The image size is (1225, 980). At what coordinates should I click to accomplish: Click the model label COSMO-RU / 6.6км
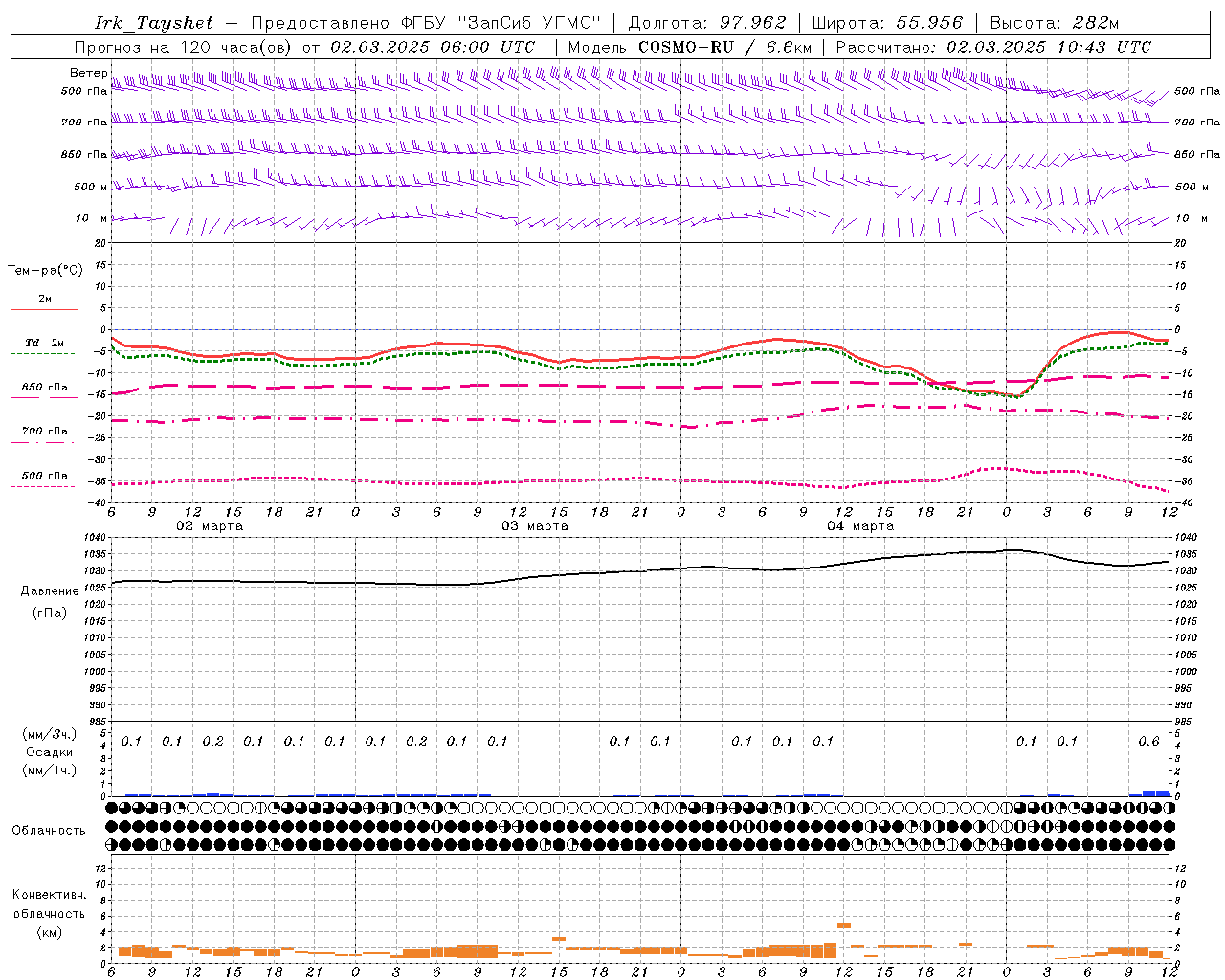click(724, 47)
